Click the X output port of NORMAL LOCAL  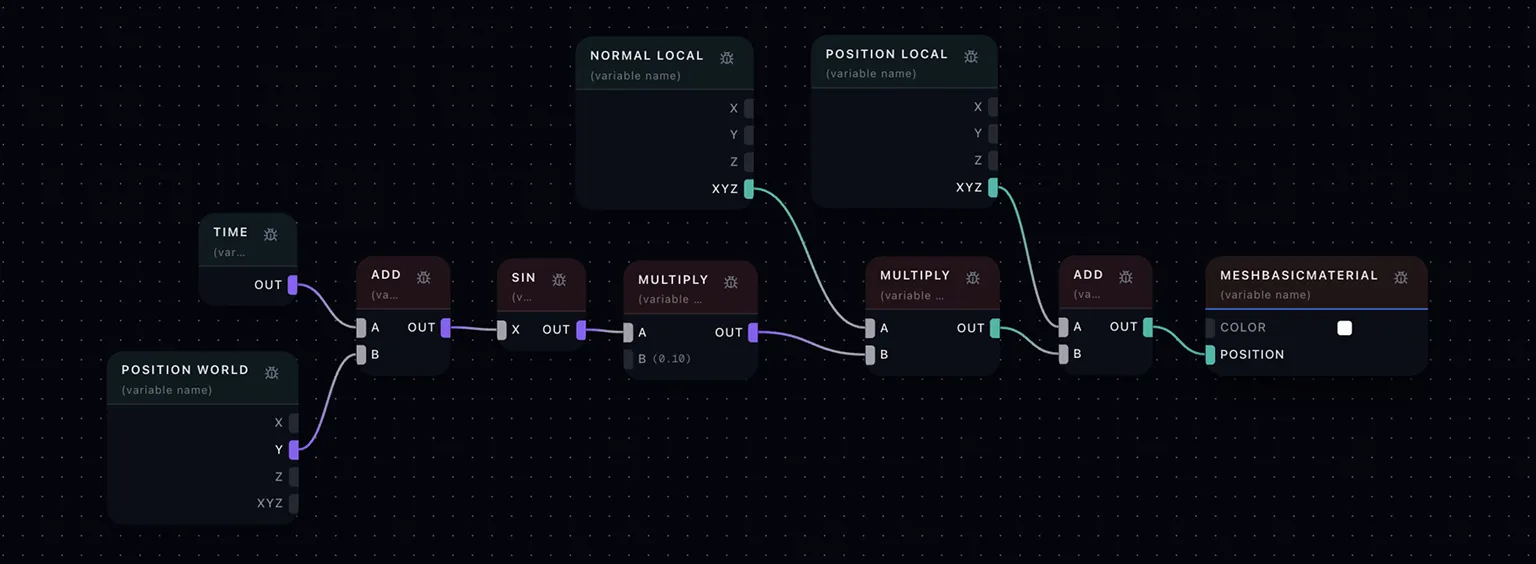coord(748,109)
